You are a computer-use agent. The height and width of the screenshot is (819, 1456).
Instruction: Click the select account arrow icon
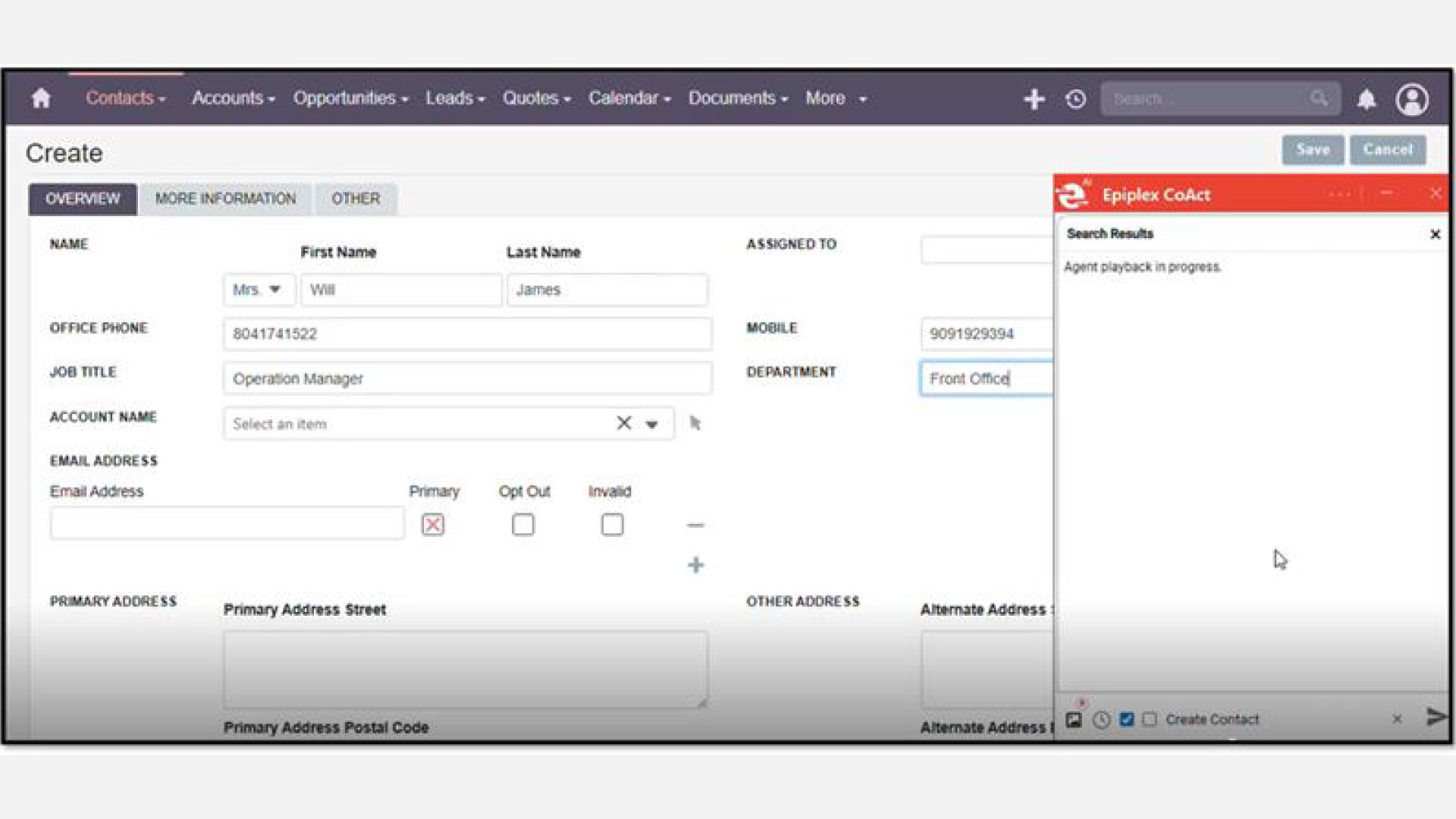click(x=695, y=423)
